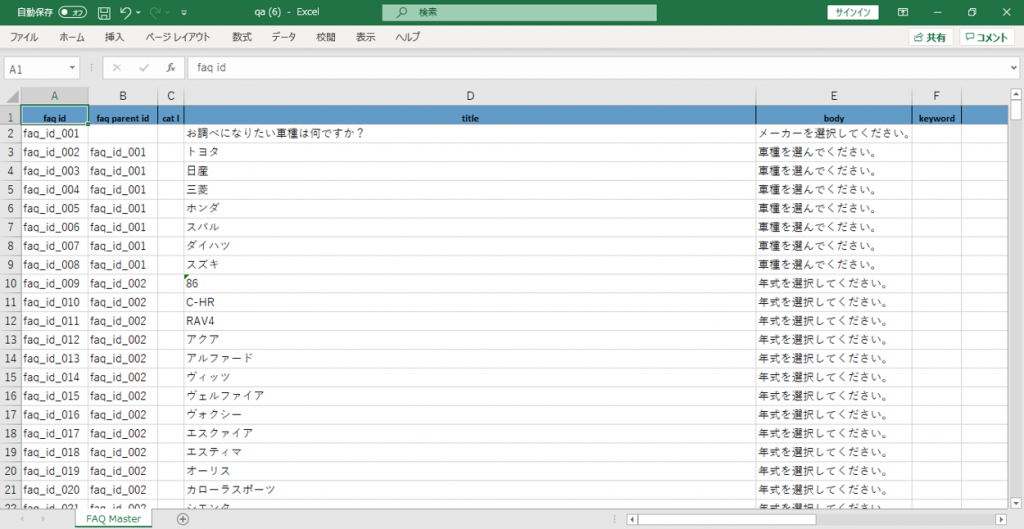Image resolution: width=1024 pixels, height=529 pixels.
Task: Click the keyword header cell
Action: coord(936,115)
